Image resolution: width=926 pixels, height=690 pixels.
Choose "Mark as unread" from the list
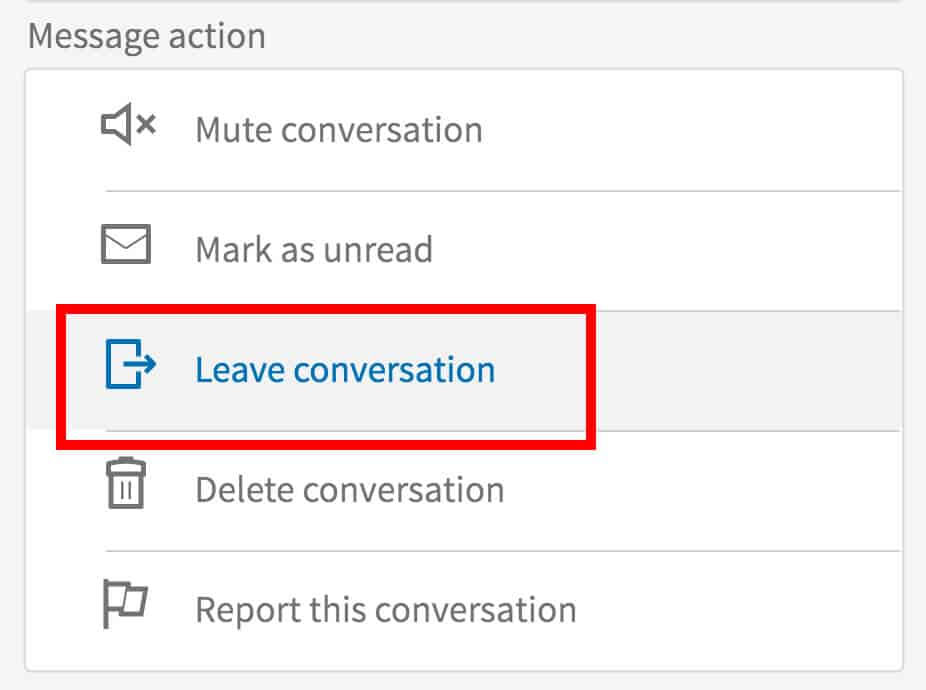(313, 249)
